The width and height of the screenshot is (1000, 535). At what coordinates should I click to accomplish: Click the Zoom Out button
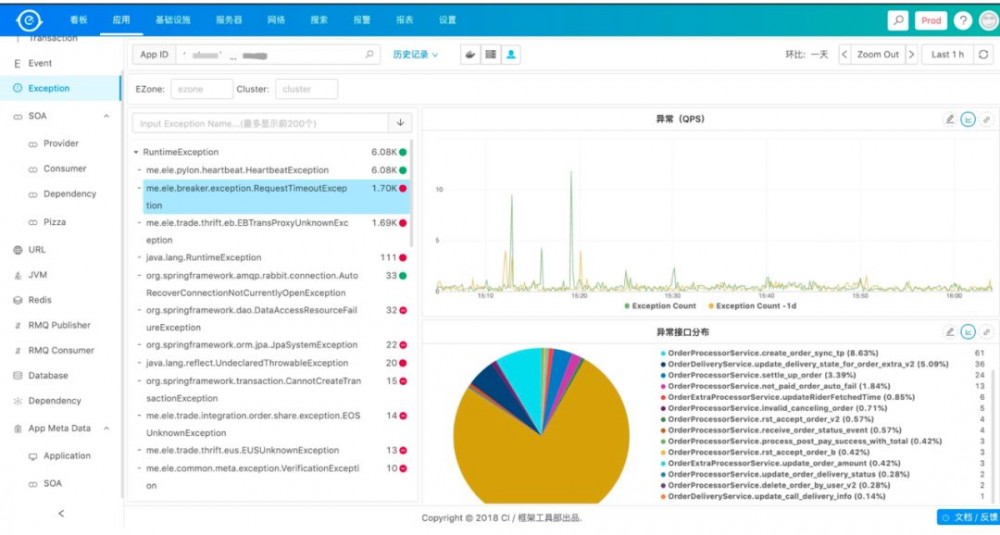(x=878, y=55)
